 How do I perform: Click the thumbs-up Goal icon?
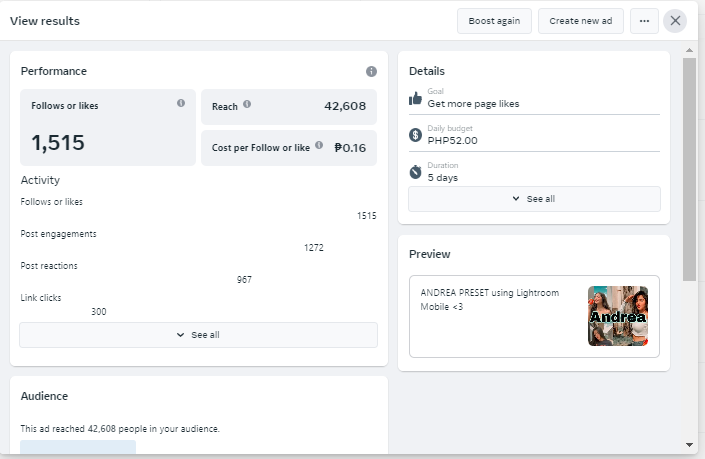416,98
